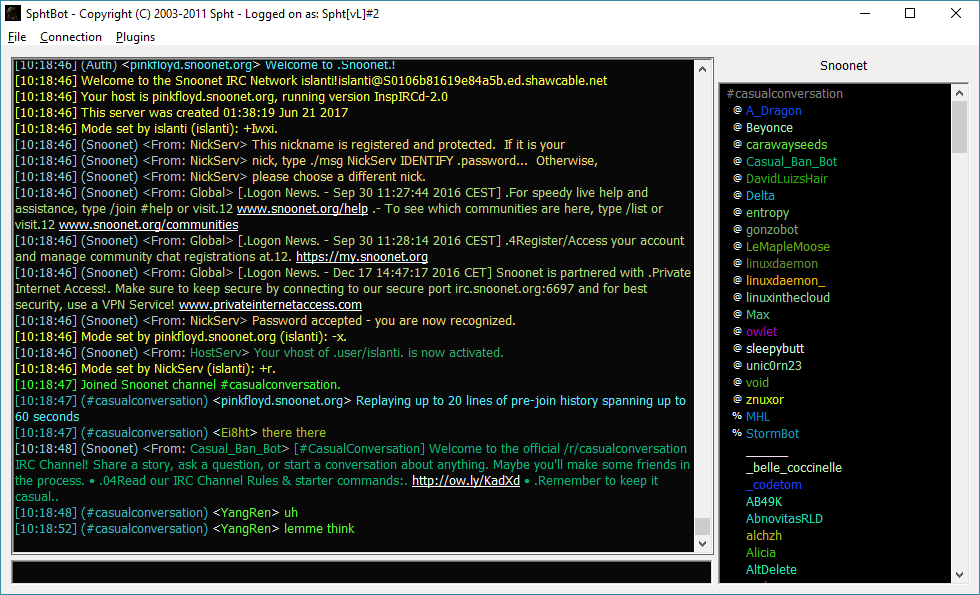Open the Connection menu
980x595 pixels.
[71, 37]
